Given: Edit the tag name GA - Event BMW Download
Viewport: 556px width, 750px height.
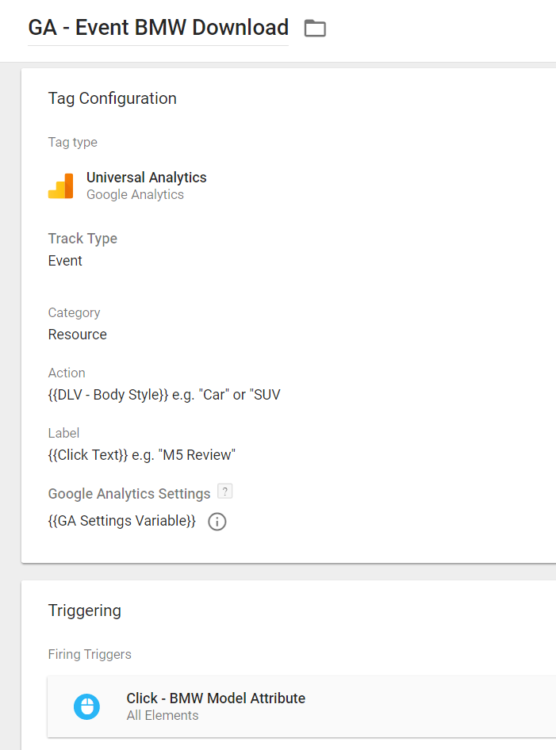Looking at the screenshot, I should (158, 28).
